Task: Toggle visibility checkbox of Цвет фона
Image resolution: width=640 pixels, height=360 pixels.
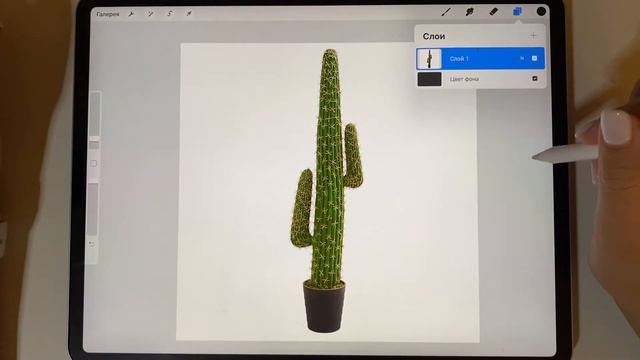Action: [x=535, y=78]
